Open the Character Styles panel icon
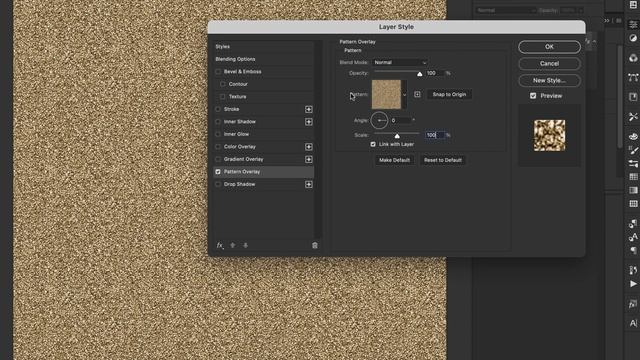 (x=633, y=237)
